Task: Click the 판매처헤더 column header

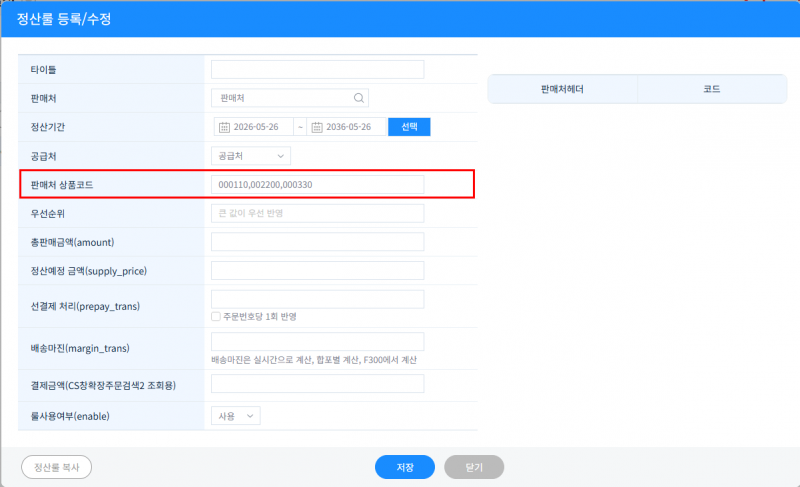Action: pos(562,89)
